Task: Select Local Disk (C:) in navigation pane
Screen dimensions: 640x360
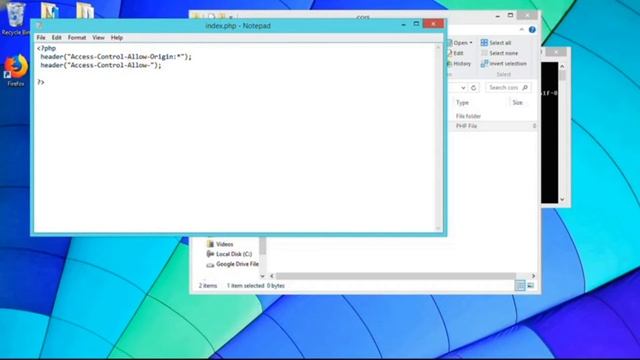Action: (234, 254)
